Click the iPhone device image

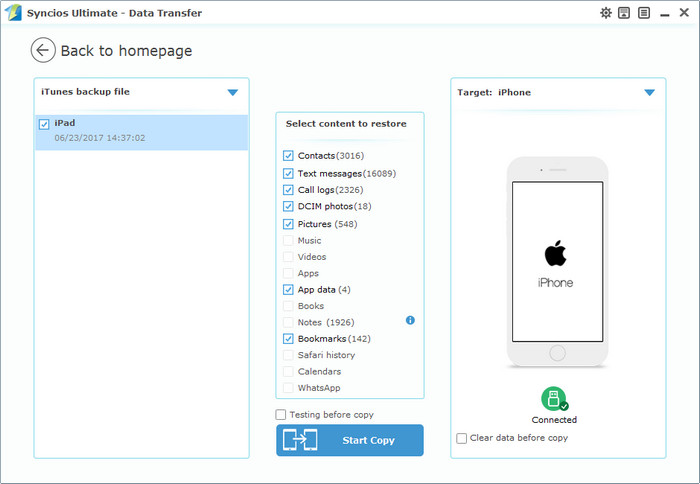coord(557,262)
